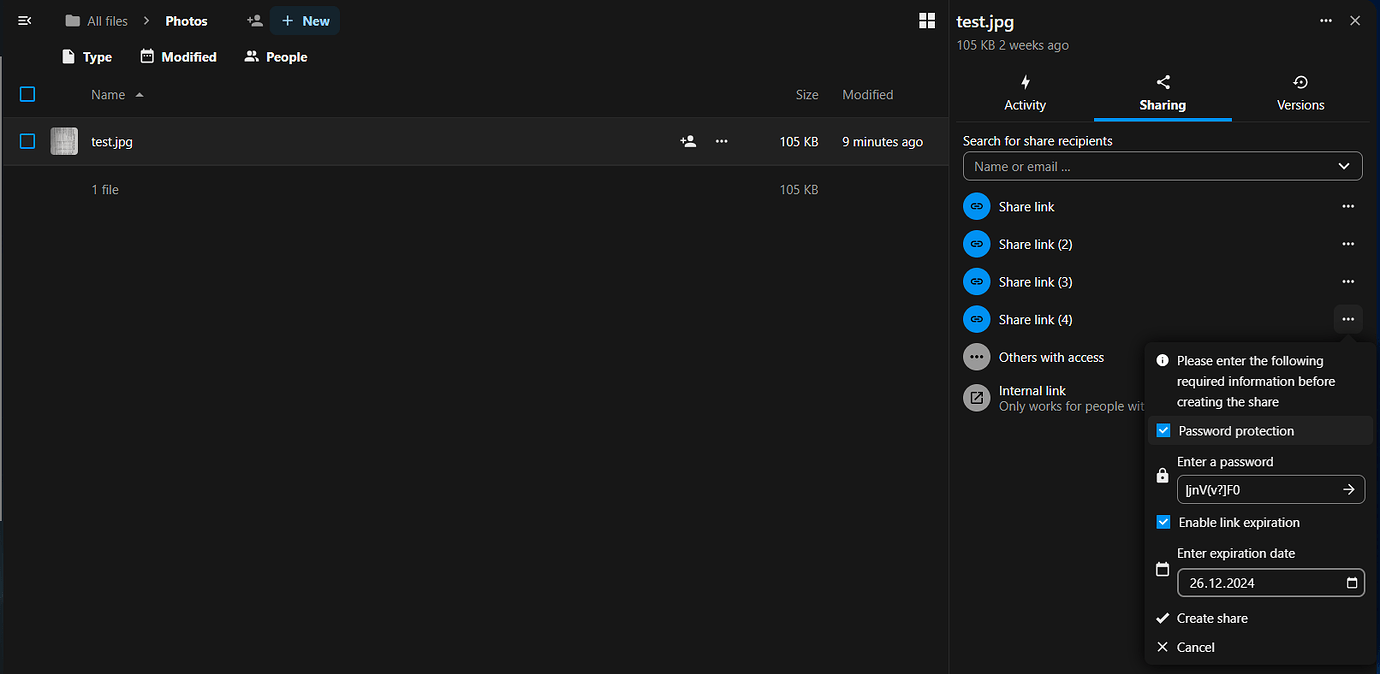Viewport: 1380px width, 674px height.
Task: Click the Share link (4) icon
Action: click(977, 319)
